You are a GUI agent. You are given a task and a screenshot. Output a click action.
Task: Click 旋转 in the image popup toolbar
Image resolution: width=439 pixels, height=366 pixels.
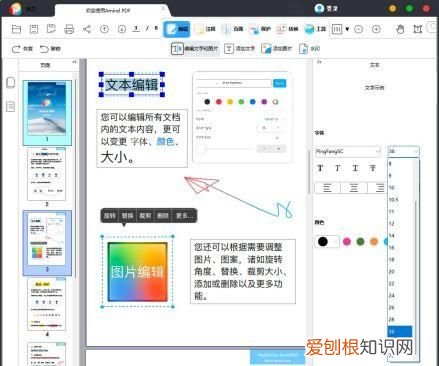click(x=110, y=216)
